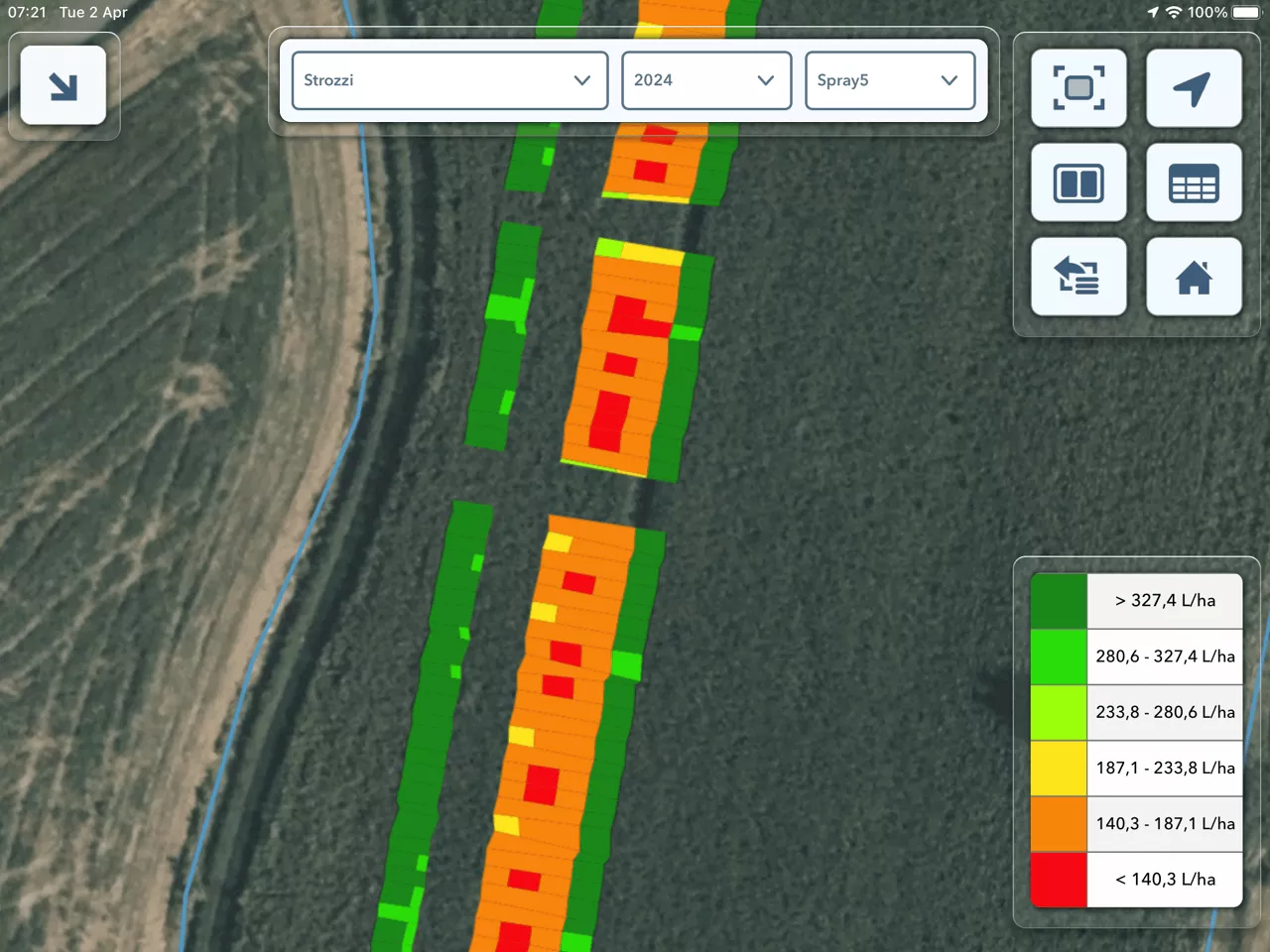Viewport: 1270px width, 952px height.
Task: Tap the "233,8 - 280,6 L/ha" legend row
Action: click(1165, 712)
